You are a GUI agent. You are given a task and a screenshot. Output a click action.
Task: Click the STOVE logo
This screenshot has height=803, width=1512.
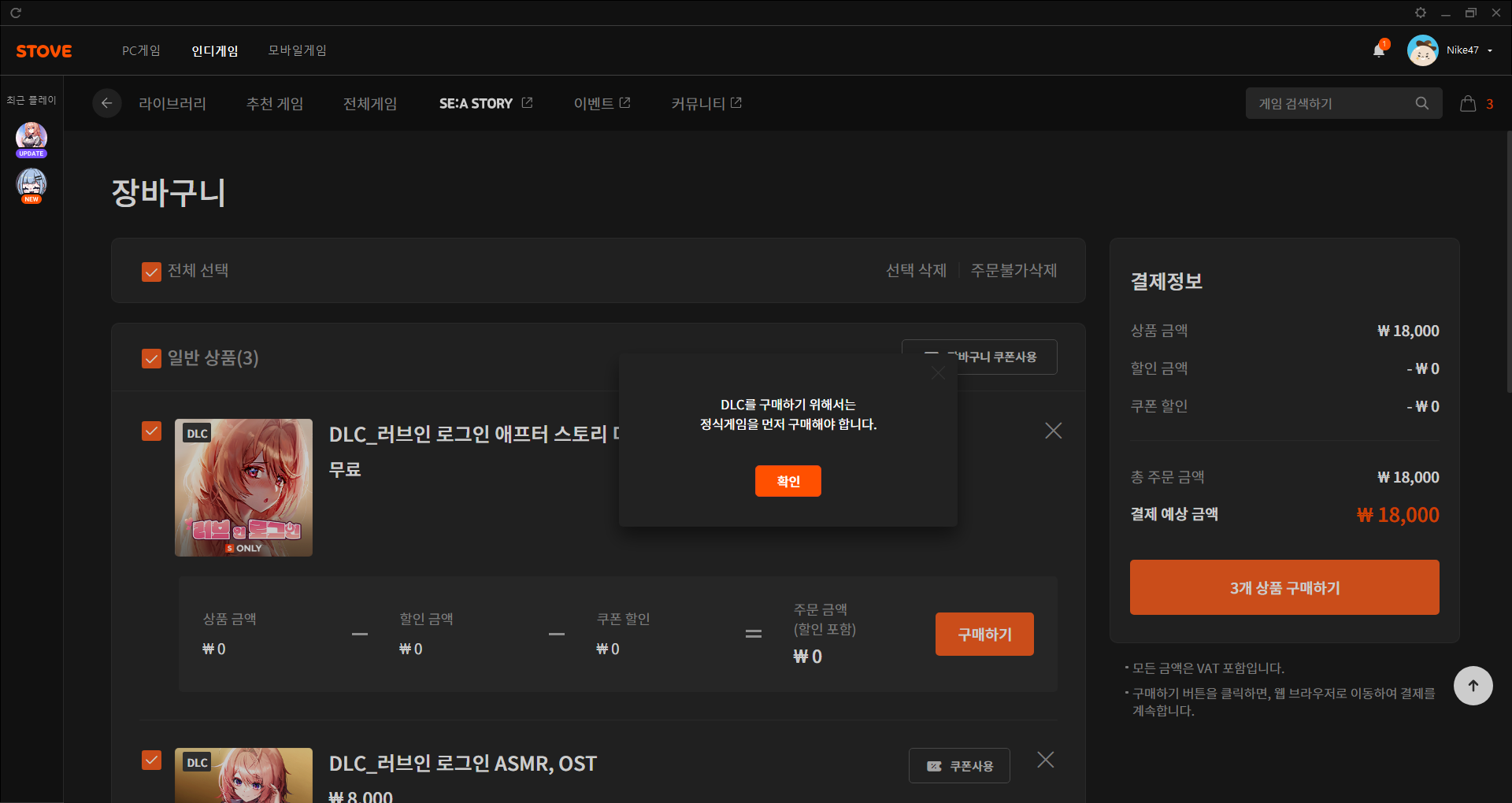pyautogui.click(x=44, y=51)
